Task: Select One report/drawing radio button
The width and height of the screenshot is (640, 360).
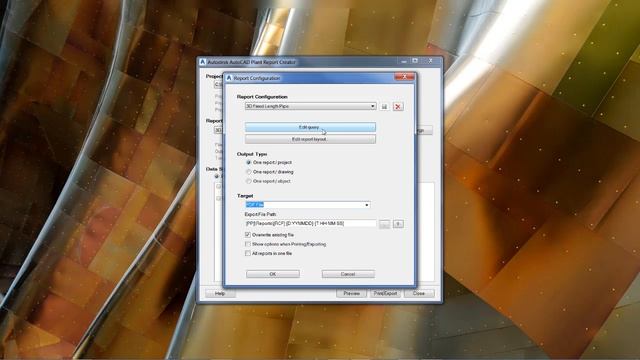Action: (x=248, y=172)
